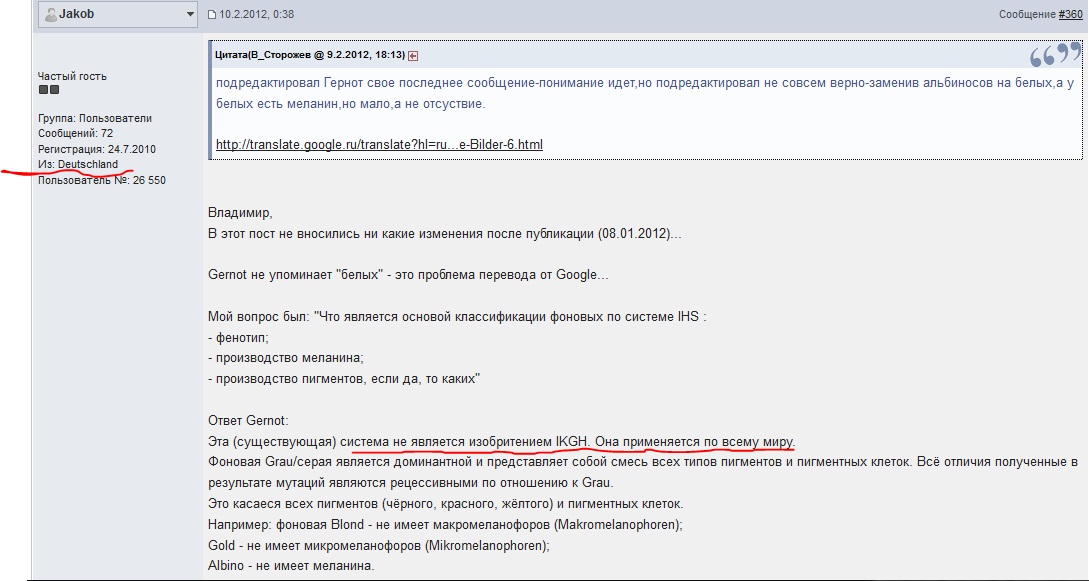Click the first rank pip under Частый гость
This screenshot has height=581, width=1089.
pyautogui.click(x=43, y=90)
